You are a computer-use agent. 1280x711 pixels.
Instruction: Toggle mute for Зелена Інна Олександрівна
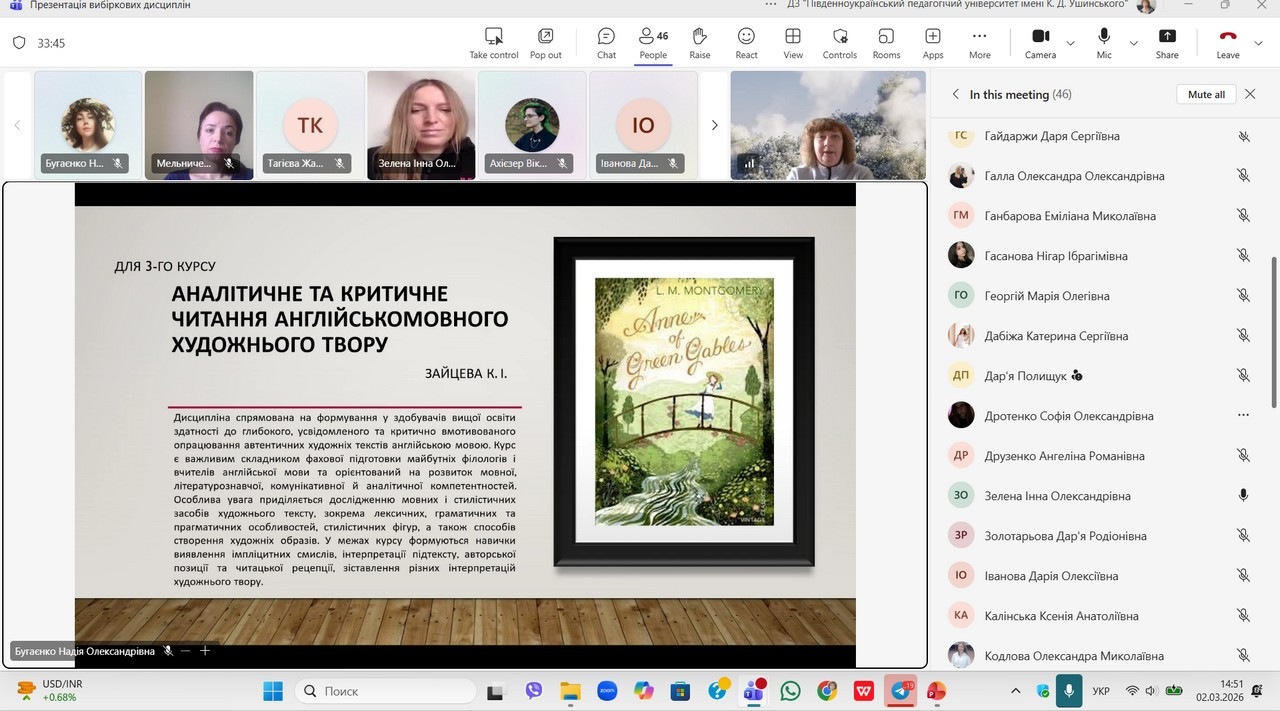point(1243,495)
